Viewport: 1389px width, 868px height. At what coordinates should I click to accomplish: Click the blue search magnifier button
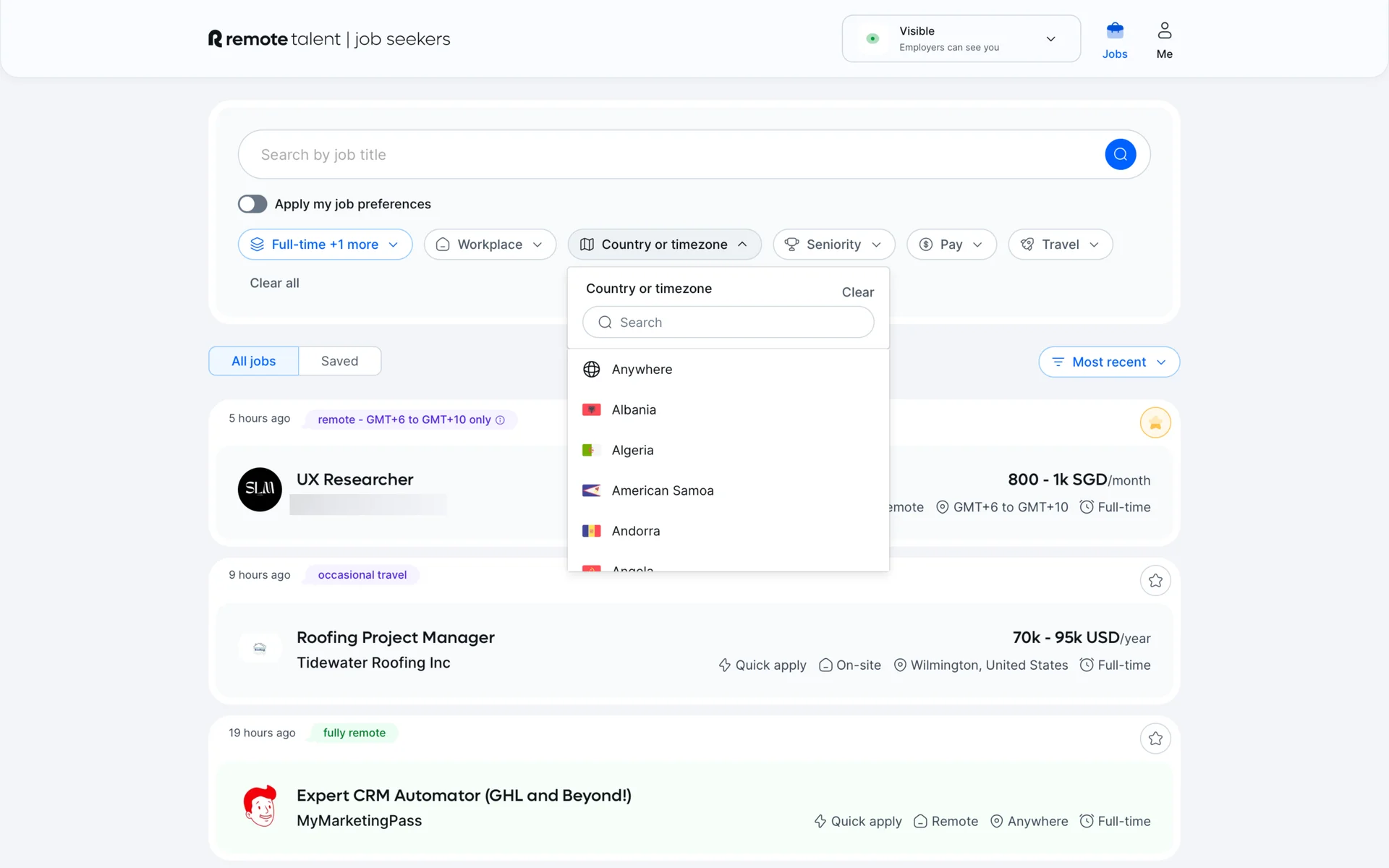[1120, 154]
